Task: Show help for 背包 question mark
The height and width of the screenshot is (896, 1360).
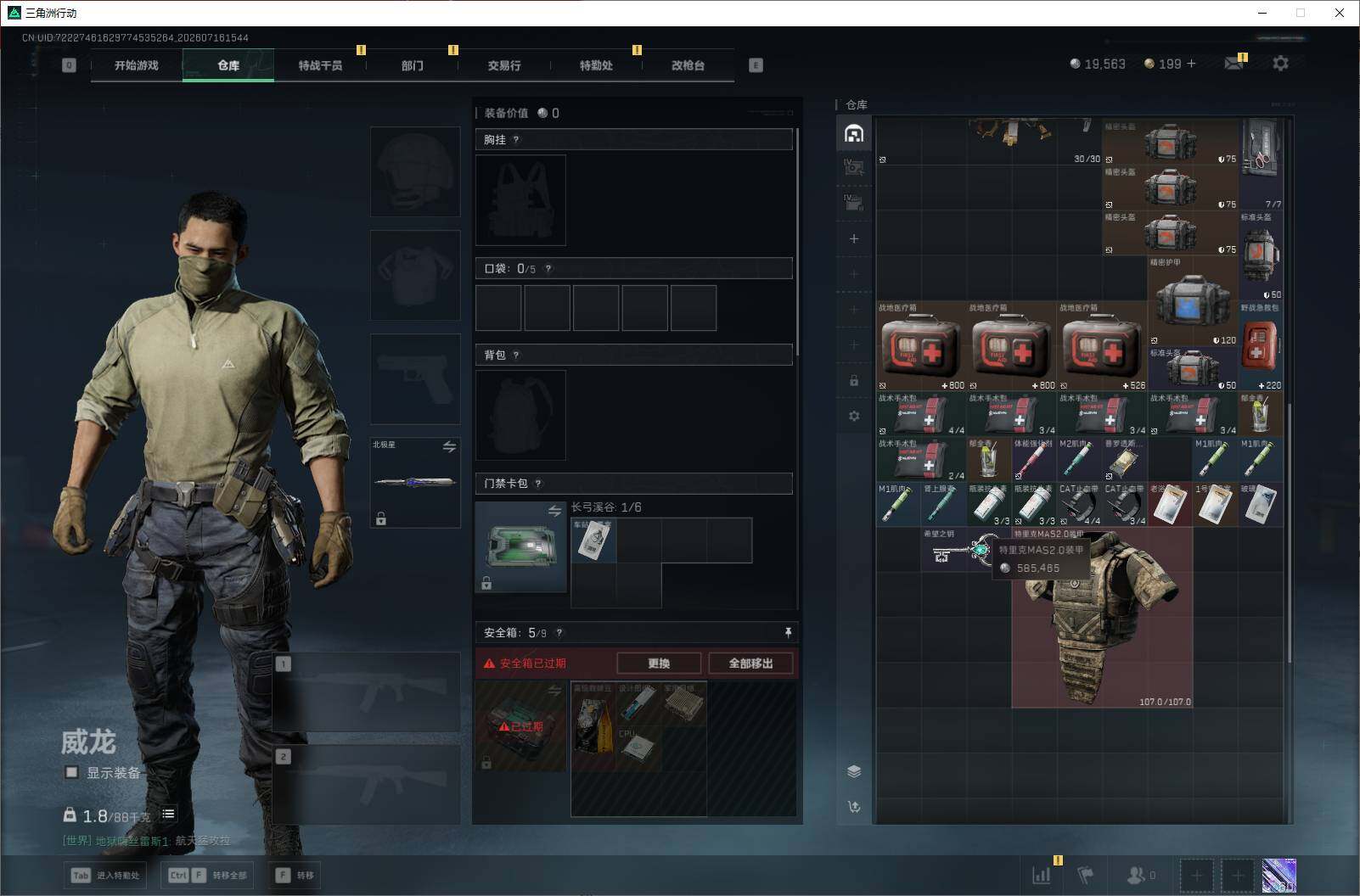Action: click(x=515, y=356)
